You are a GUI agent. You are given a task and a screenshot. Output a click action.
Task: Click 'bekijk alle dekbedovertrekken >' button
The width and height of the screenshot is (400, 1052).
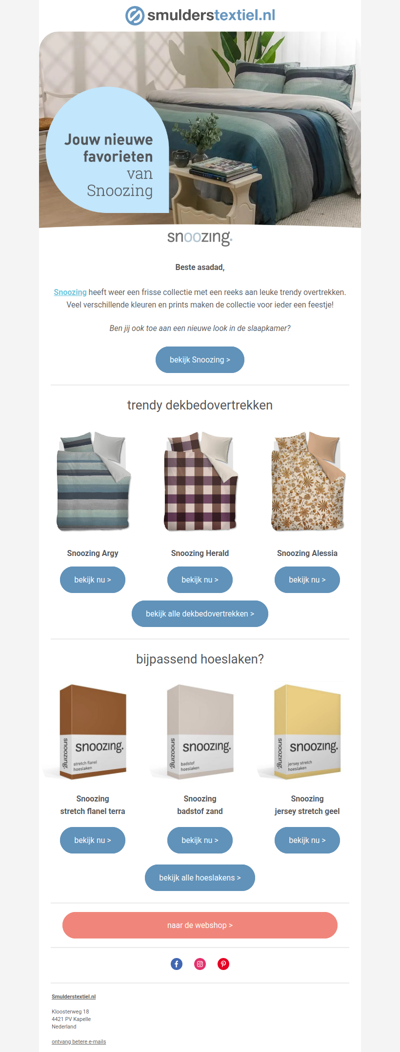(x=200, y=613)
